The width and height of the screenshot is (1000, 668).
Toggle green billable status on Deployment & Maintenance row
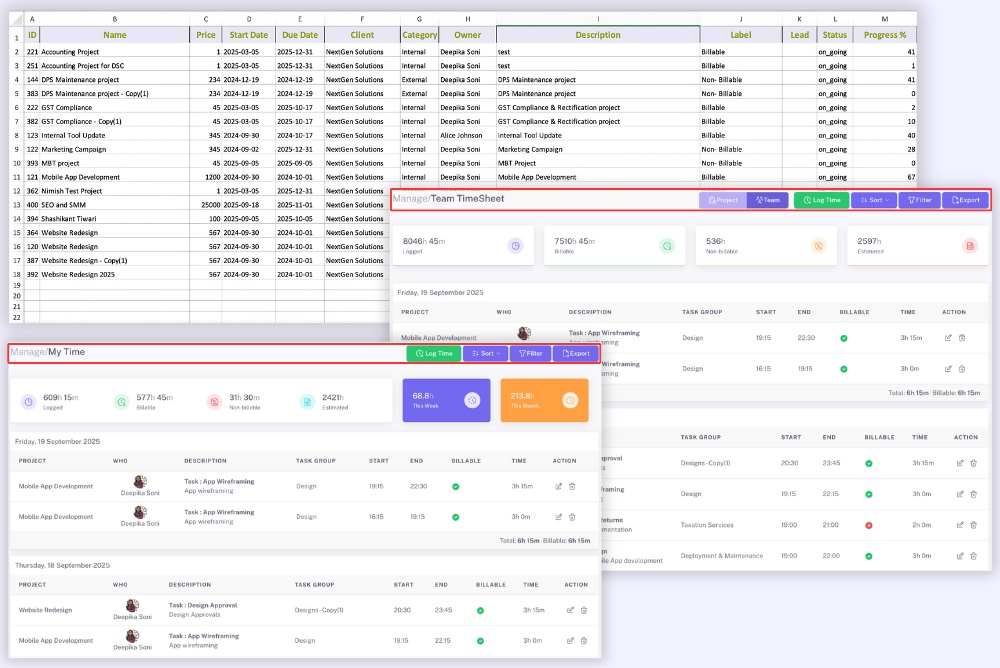click(869, 556)
